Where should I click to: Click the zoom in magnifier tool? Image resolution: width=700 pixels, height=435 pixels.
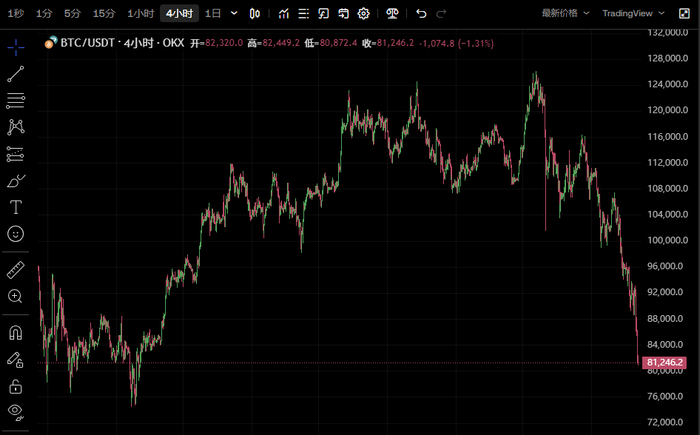click(16, 296)
